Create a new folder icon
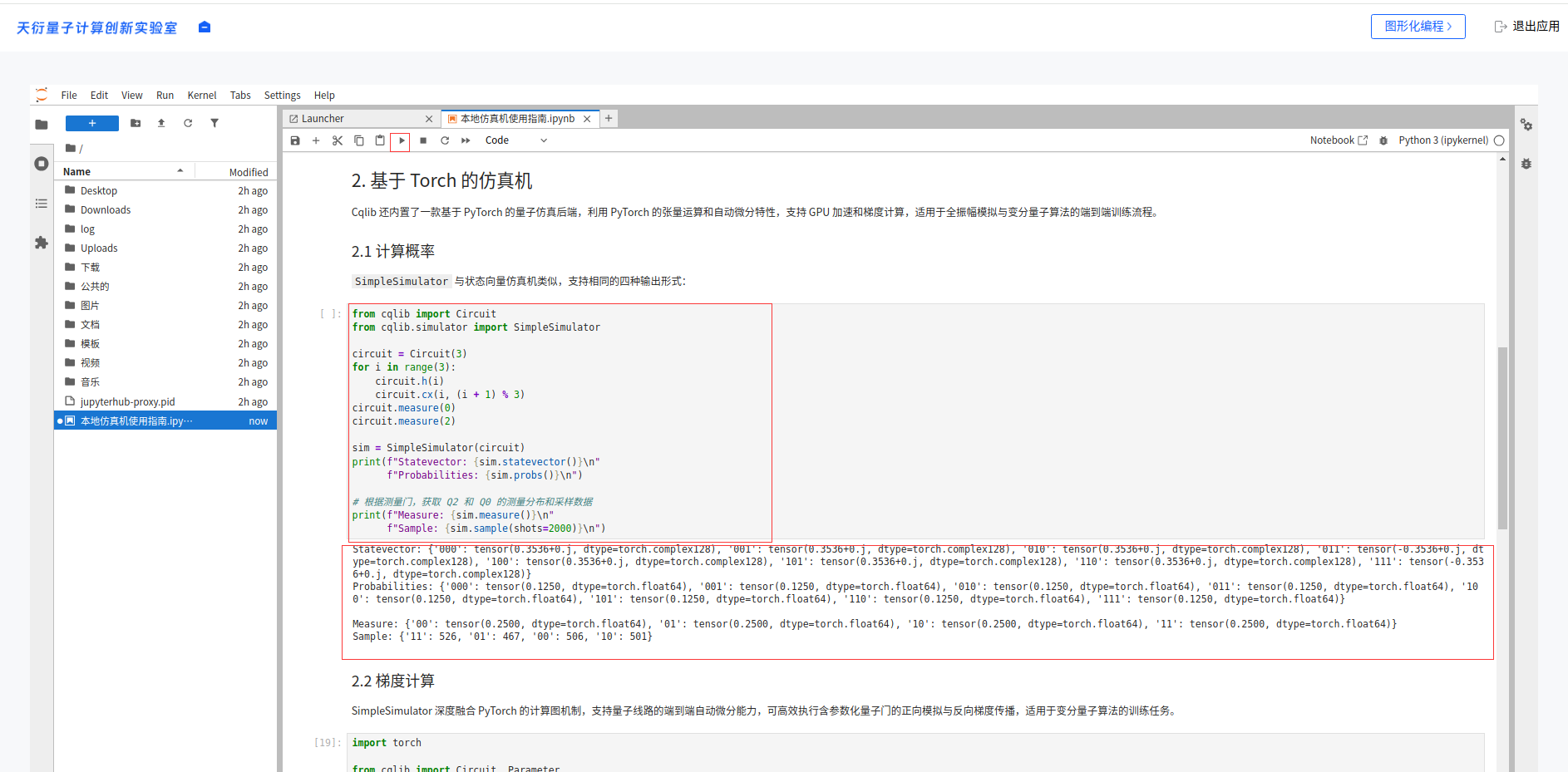 pos(136,123)
